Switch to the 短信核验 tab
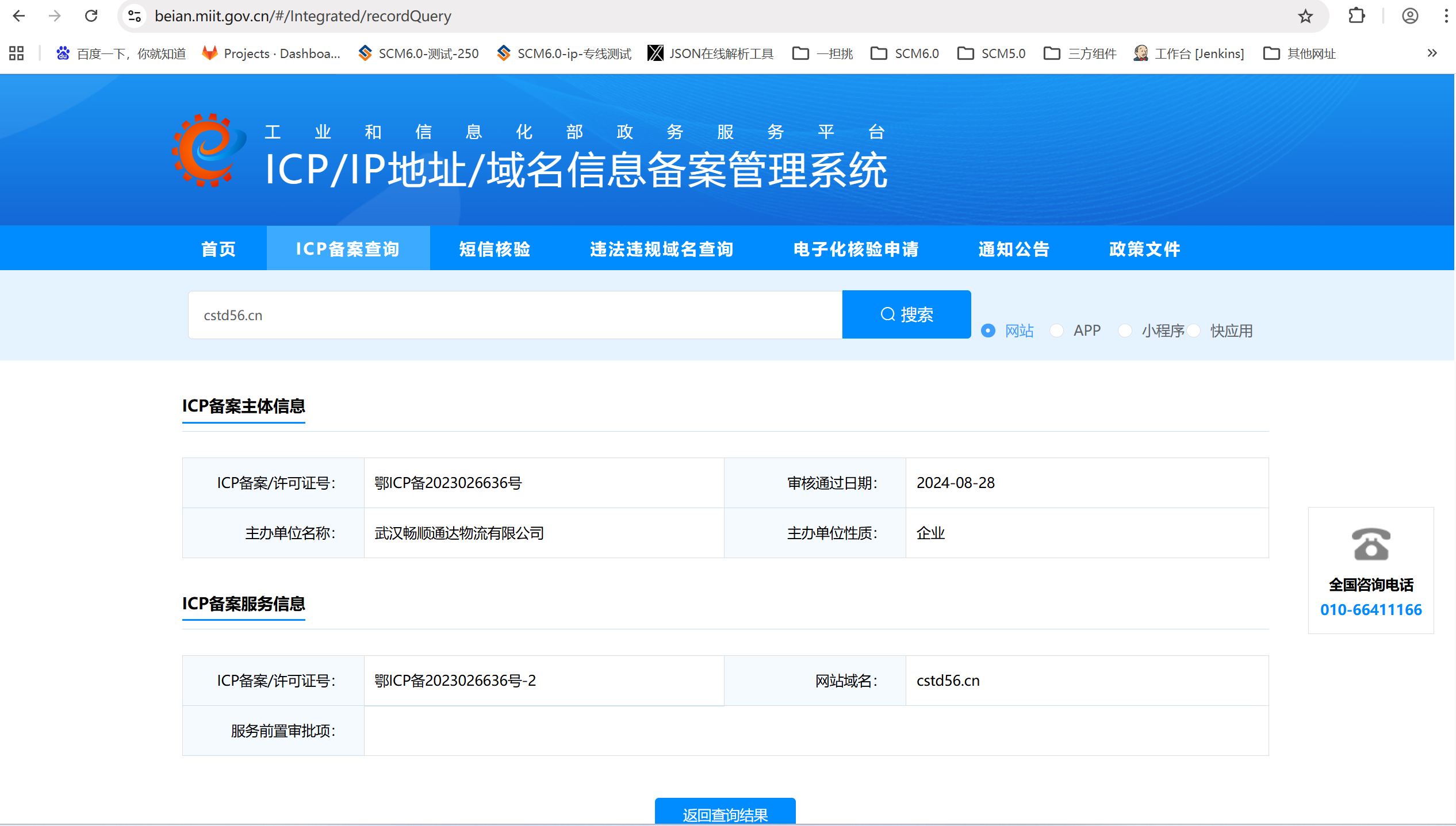Image resolution: width=1456 pixels, height=826 pixels. [x=494, y=249]
